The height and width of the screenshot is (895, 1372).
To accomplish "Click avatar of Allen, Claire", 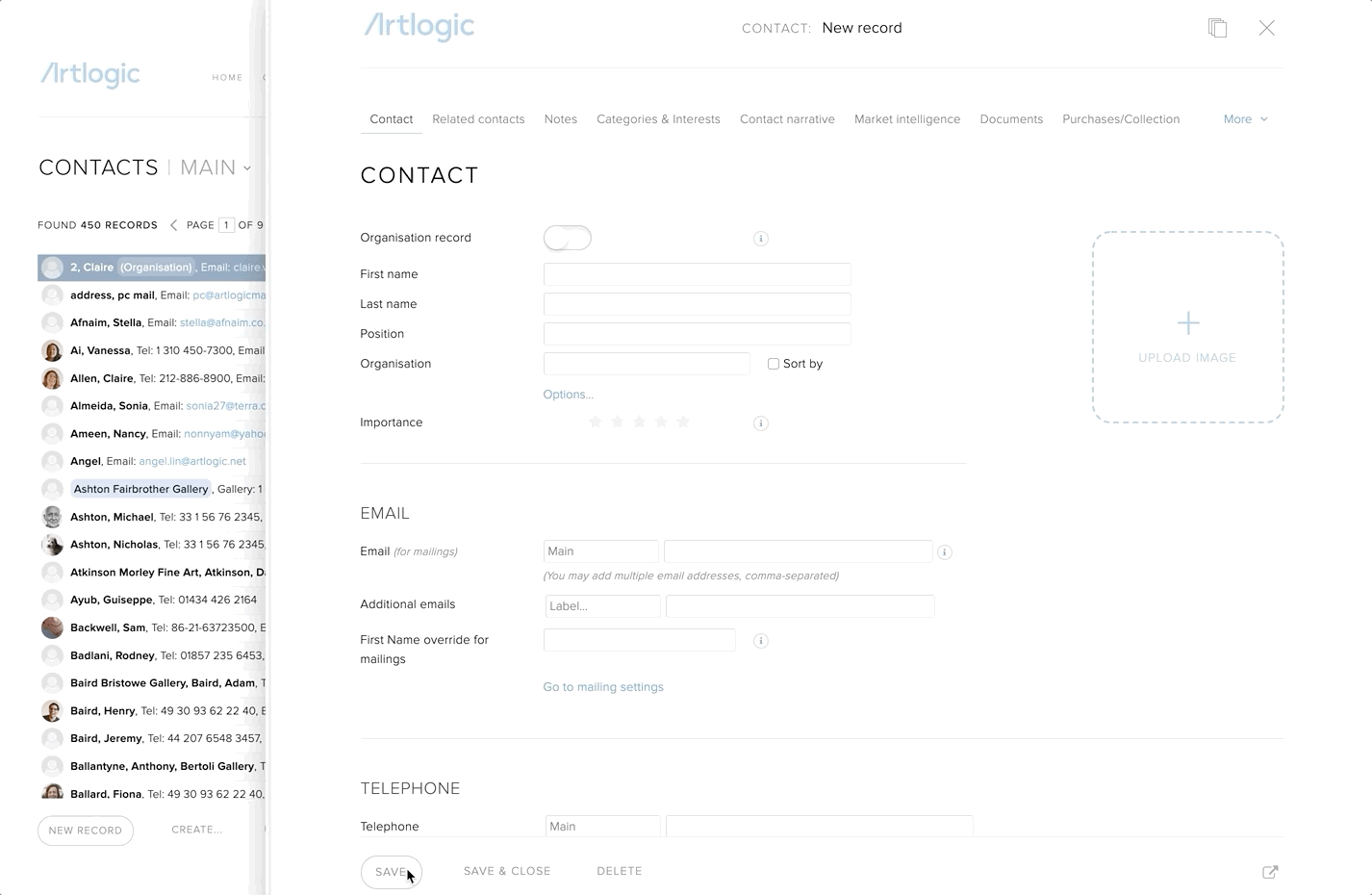I will [53, 378].
